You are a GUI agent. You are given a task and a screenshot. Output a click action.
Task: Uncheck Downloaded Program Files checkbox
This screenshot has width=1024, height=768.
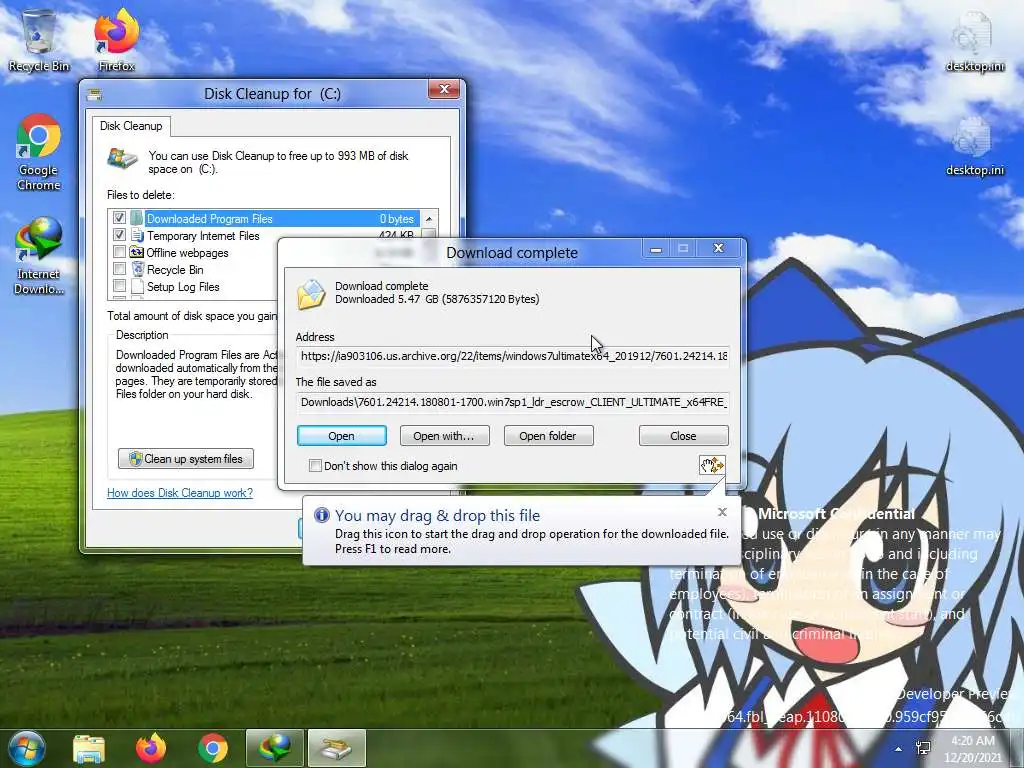coord(120,217)
